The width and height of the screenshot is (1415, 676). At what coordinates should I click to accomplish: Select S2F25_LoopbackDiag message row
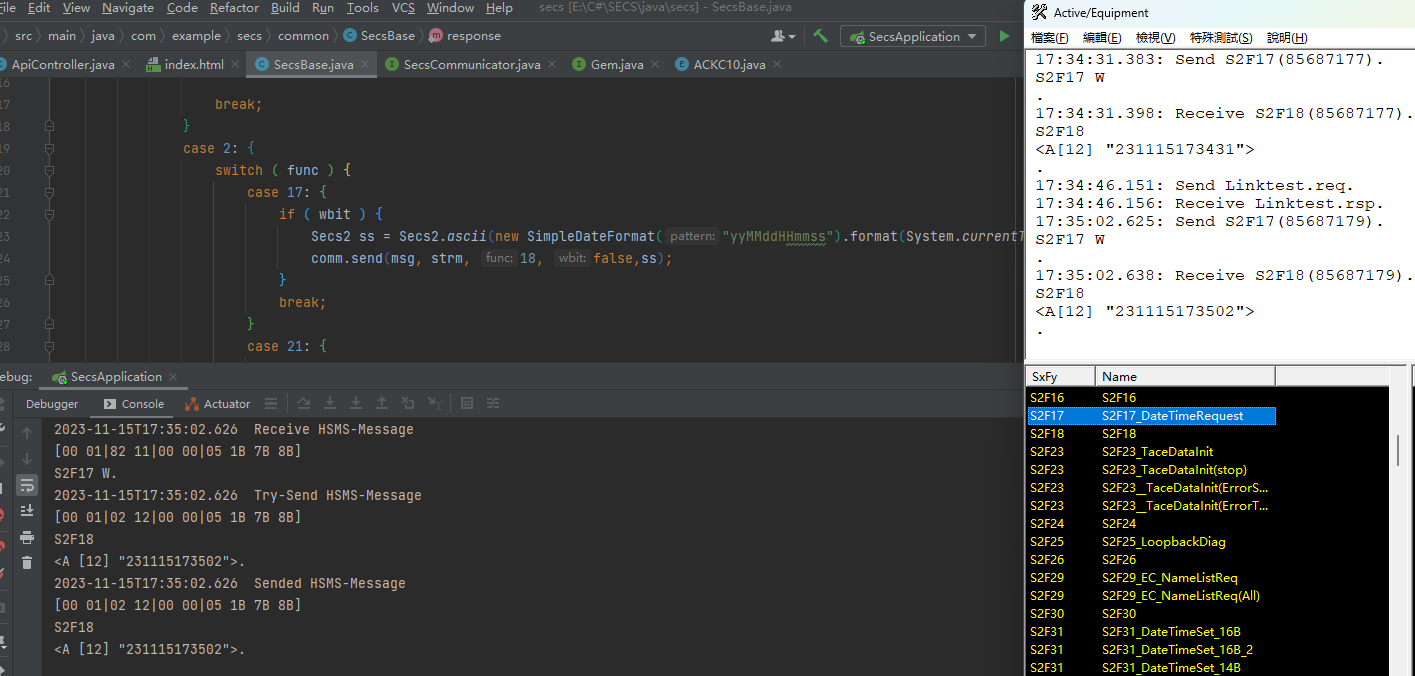coord(1151,541)
